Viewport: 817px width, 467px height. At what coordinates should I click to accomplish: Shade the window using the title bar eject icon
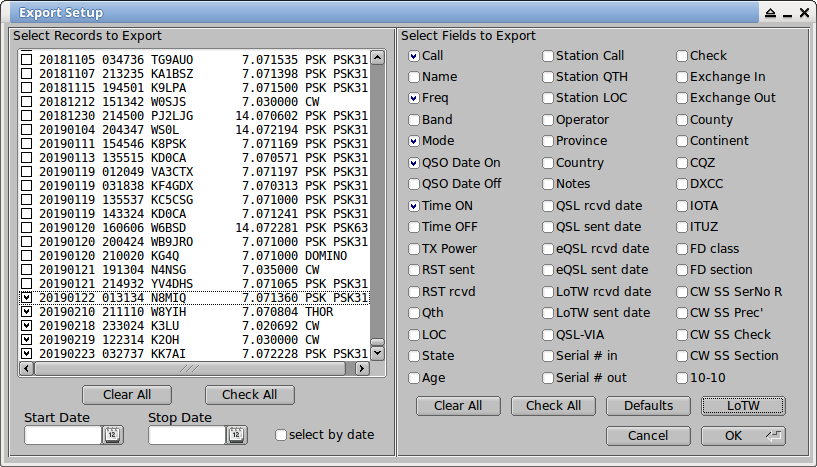tap(771, 13)
